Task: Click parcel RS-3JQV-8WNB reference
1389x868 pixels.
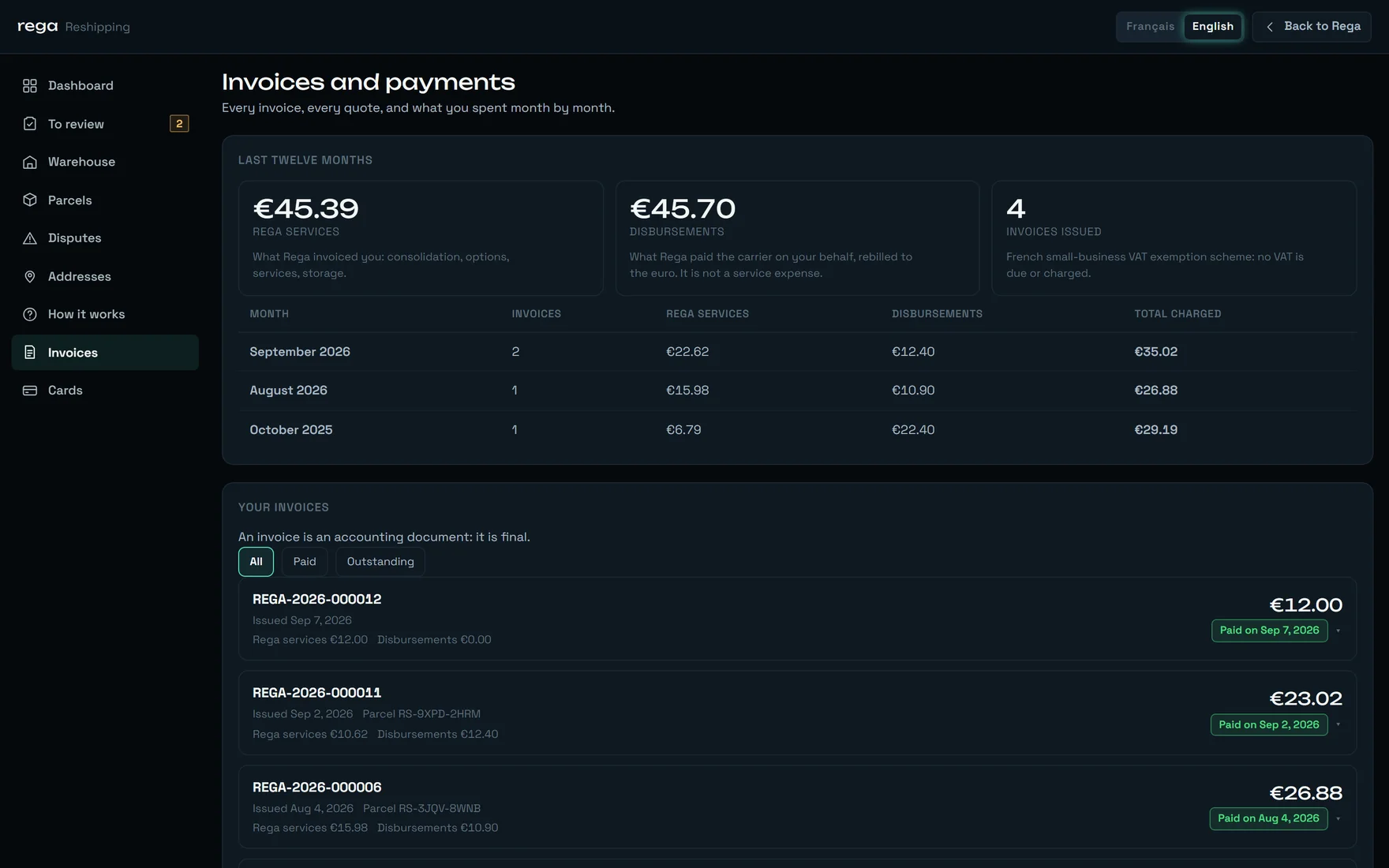Action: pyautogui.click(x=421, y=809)
